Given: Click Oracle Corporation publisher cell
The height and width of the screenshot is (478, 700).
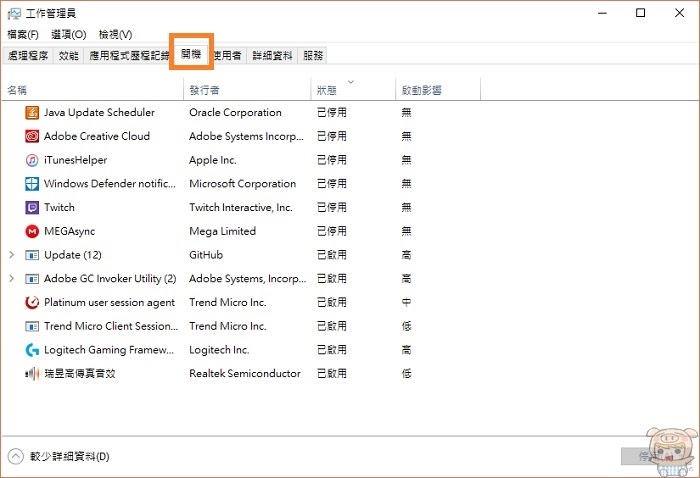Looking at the screenshot, I should 235,112.
